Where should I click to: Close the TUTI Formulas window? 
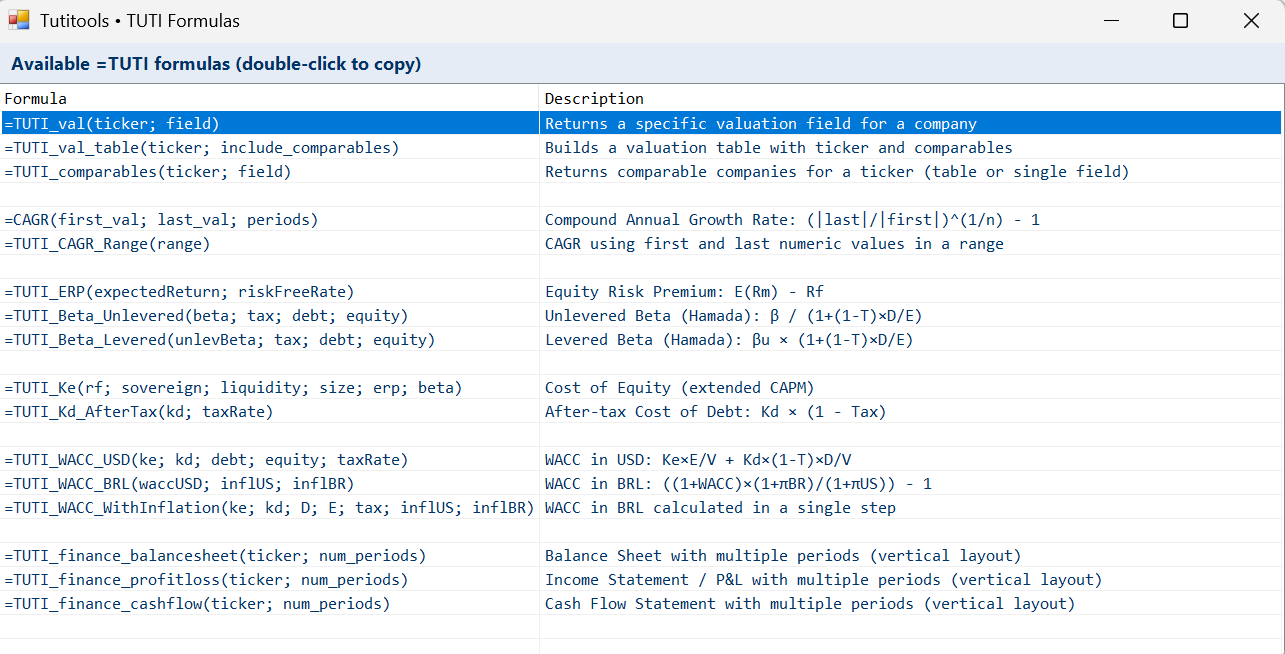tap(1250, 20)
